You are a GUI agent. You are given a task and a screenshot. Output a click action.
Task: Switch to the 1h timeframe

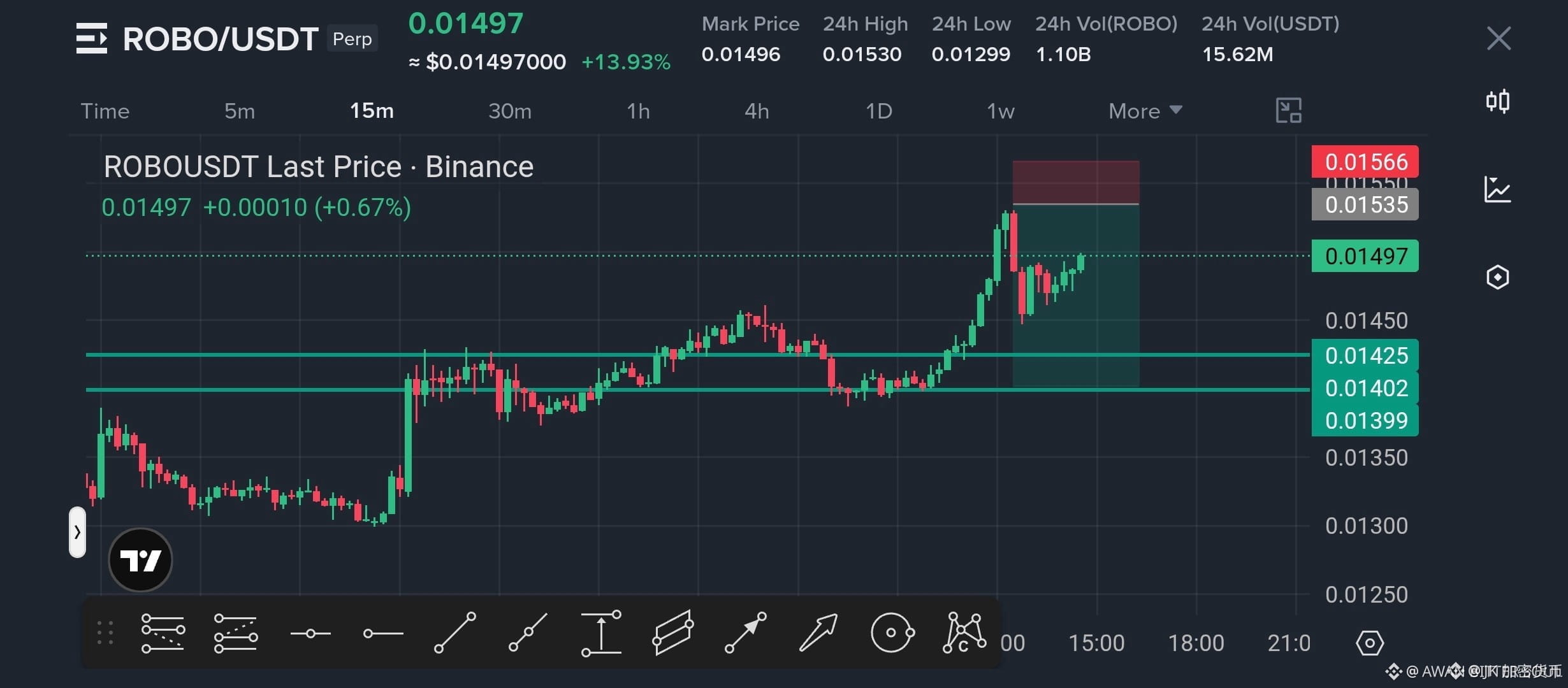click(639, 111)
